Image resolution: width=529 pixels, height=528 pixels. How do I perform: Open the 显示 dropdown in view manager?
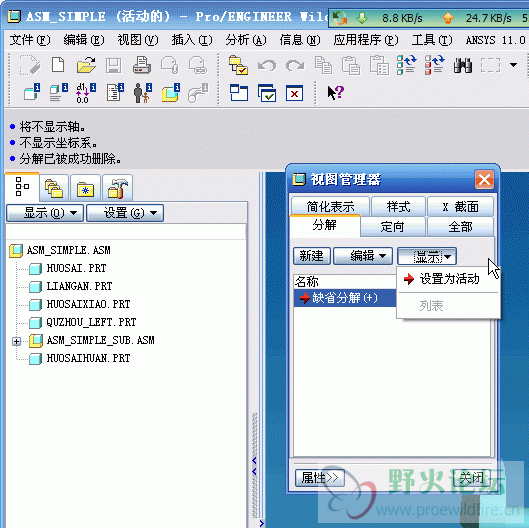pos(427,256)
